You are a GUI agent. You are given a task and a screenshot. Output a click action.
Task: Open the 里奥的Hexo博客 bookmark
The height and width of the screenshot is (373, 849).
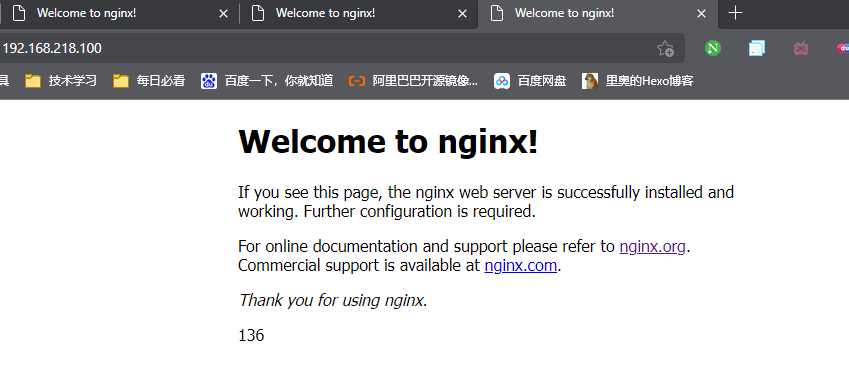(638, 81)
